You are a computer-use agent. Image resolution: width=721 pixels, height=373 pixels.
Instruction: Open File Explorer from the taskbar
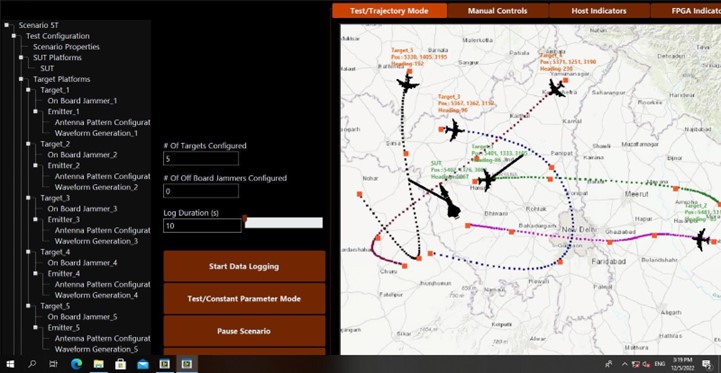pyautogui.click(x=98, y=364)
